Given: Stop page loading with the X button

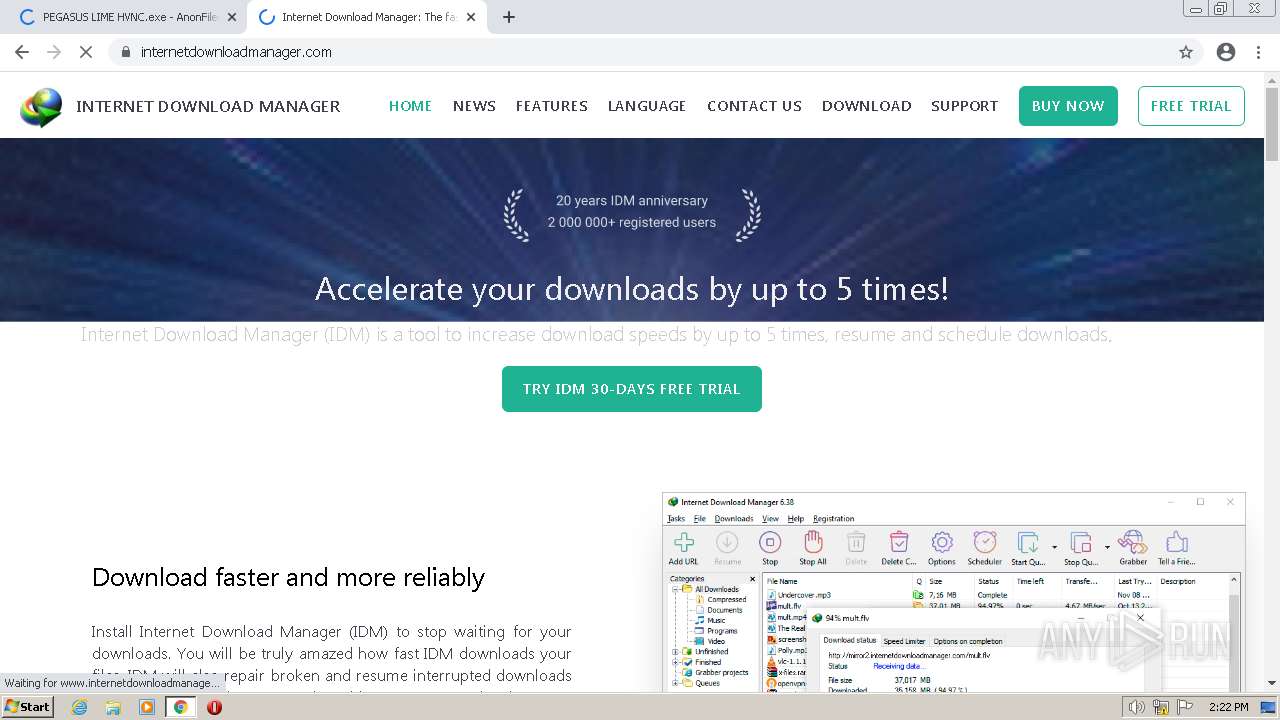Looking at the screenshot, I should click(86, 52).
